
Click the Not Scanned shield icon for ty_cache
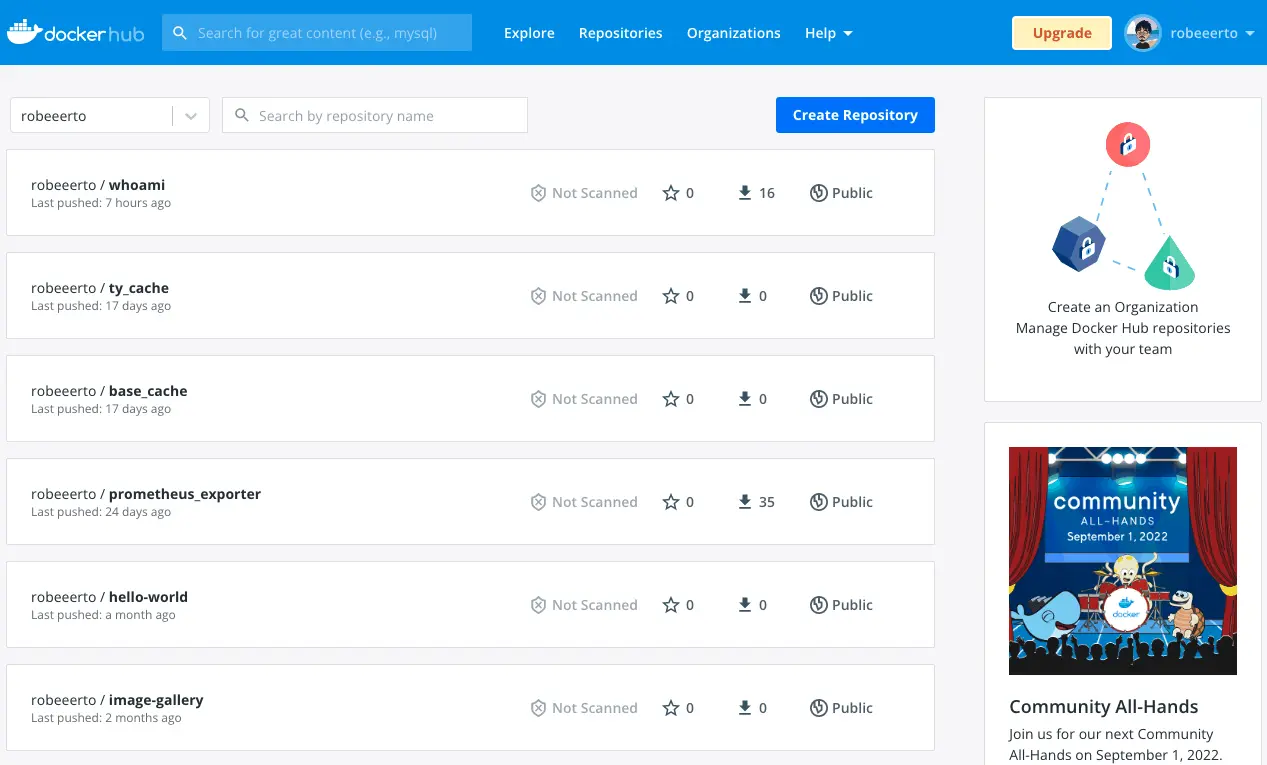(538, 296)
